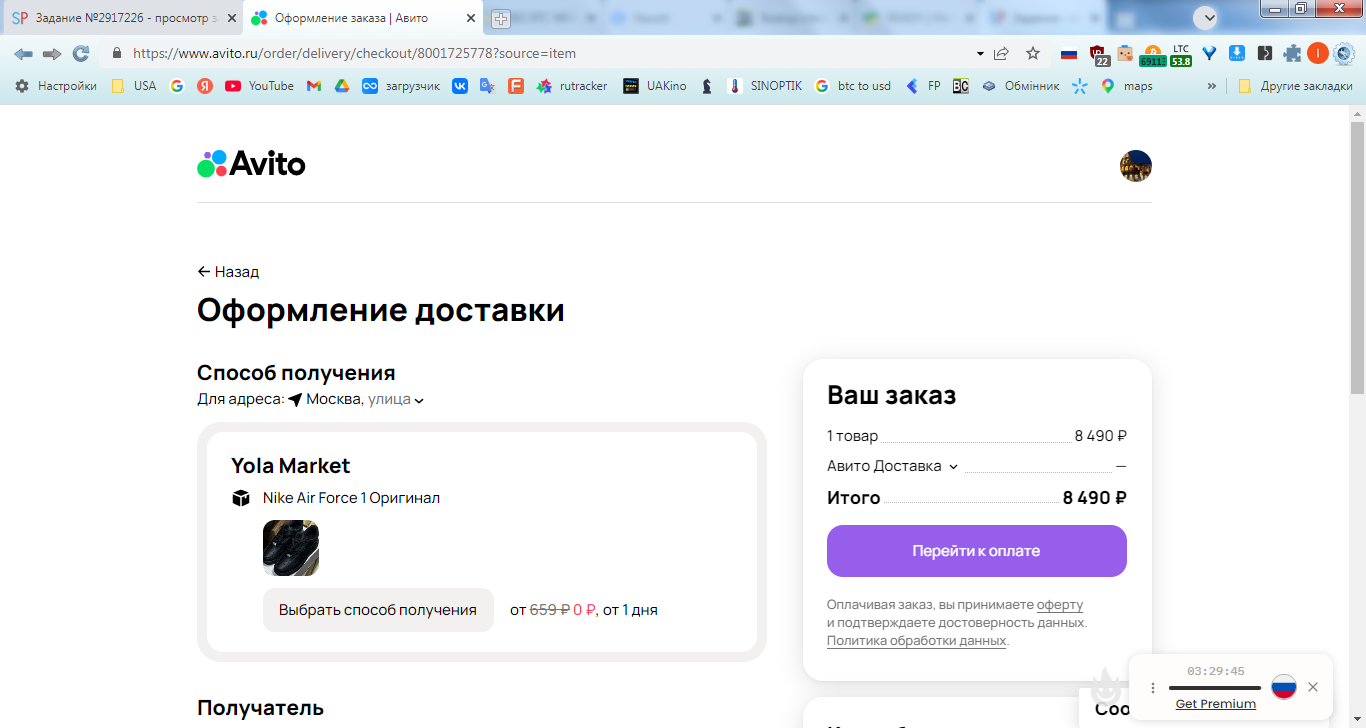Share the page via the share icon
Screen dimensions: 1366x728
point(1001,54)
